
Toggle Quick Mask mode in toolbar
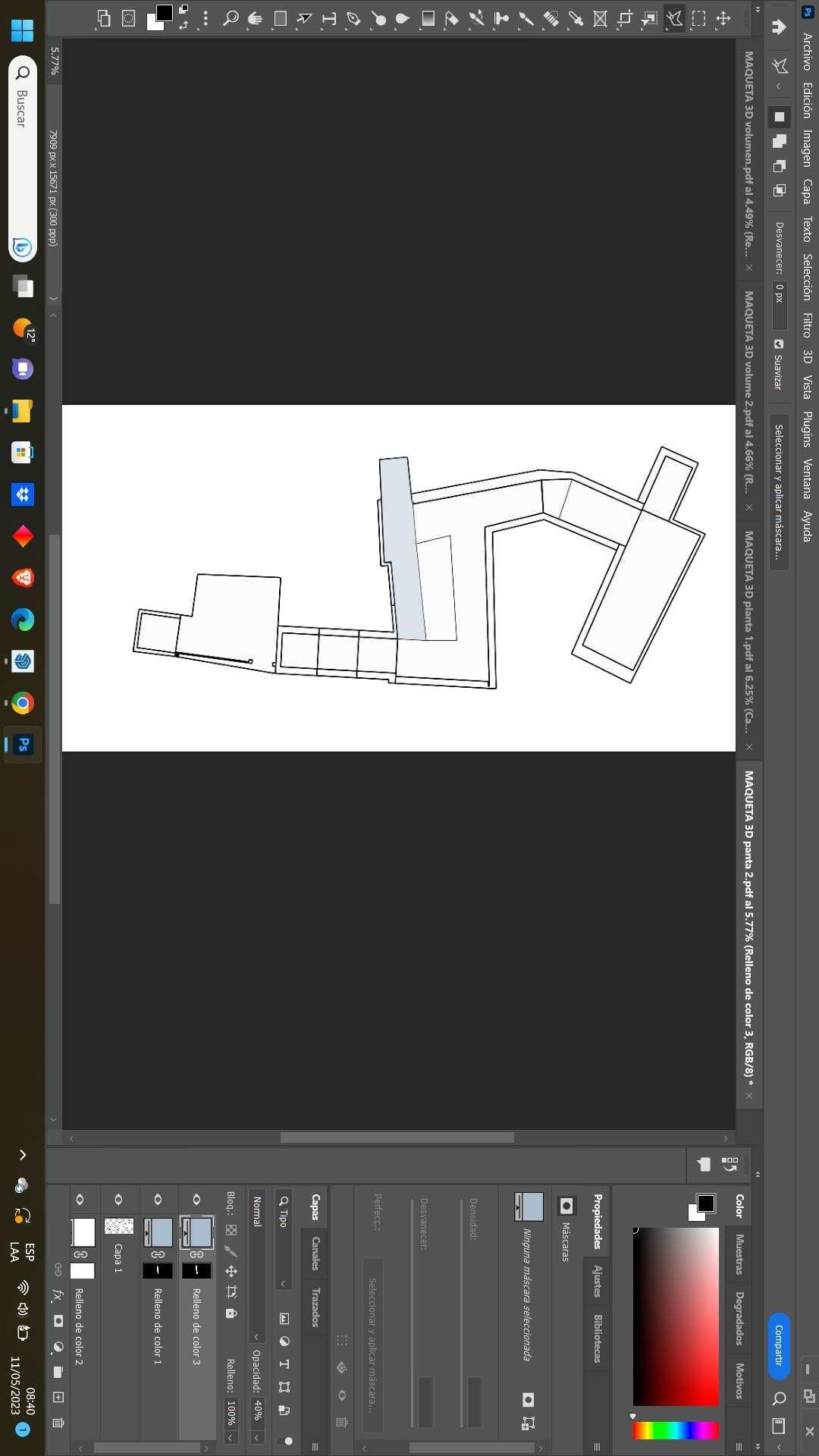(129, 18)
